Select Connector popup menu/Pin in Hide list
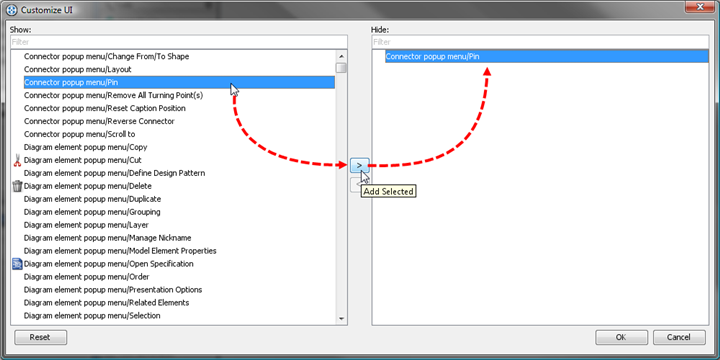 pyautogui.click(x=546, y=56)
